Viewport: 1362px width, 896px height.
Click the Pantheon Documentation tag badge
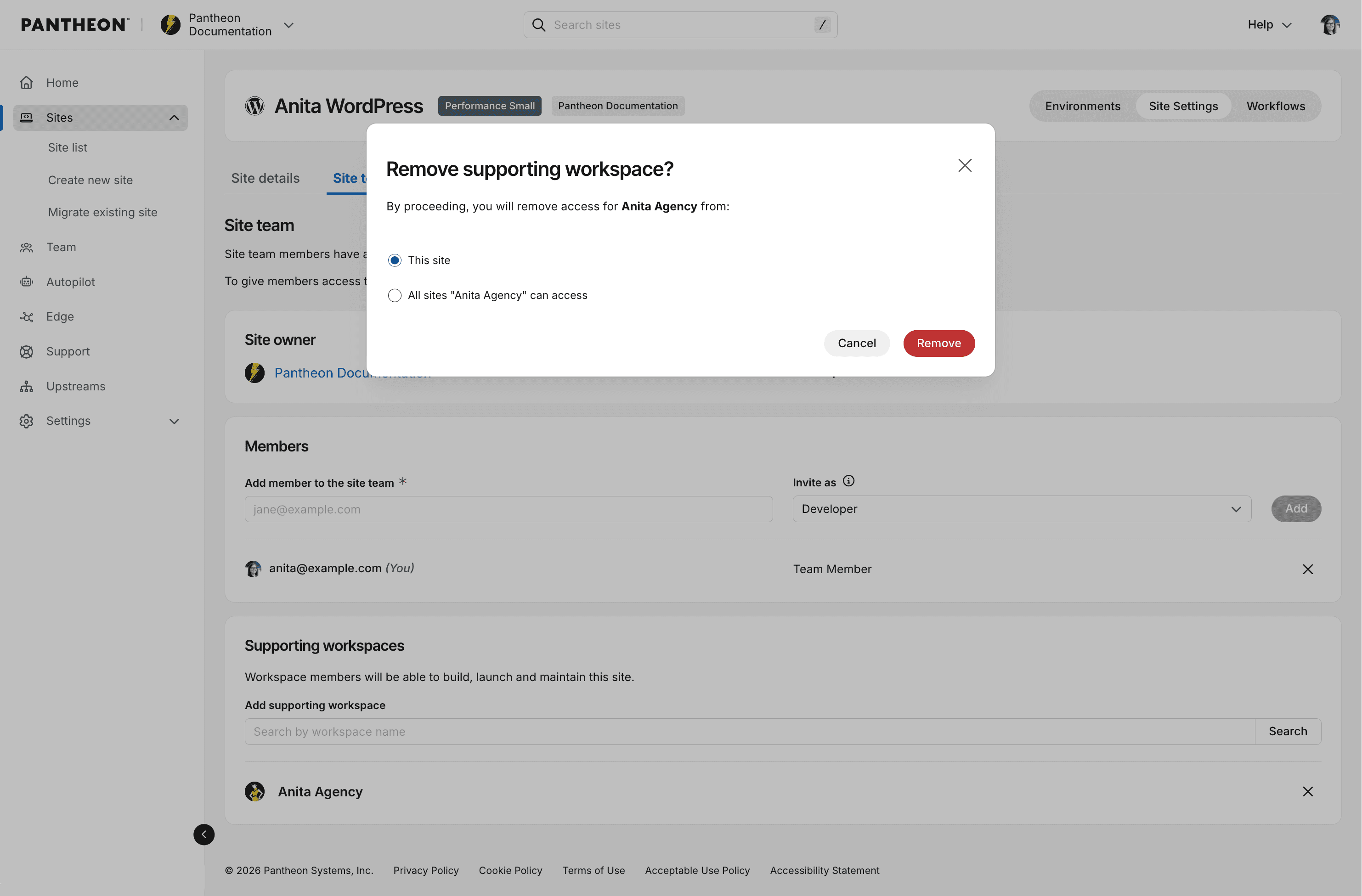[618, 106]
